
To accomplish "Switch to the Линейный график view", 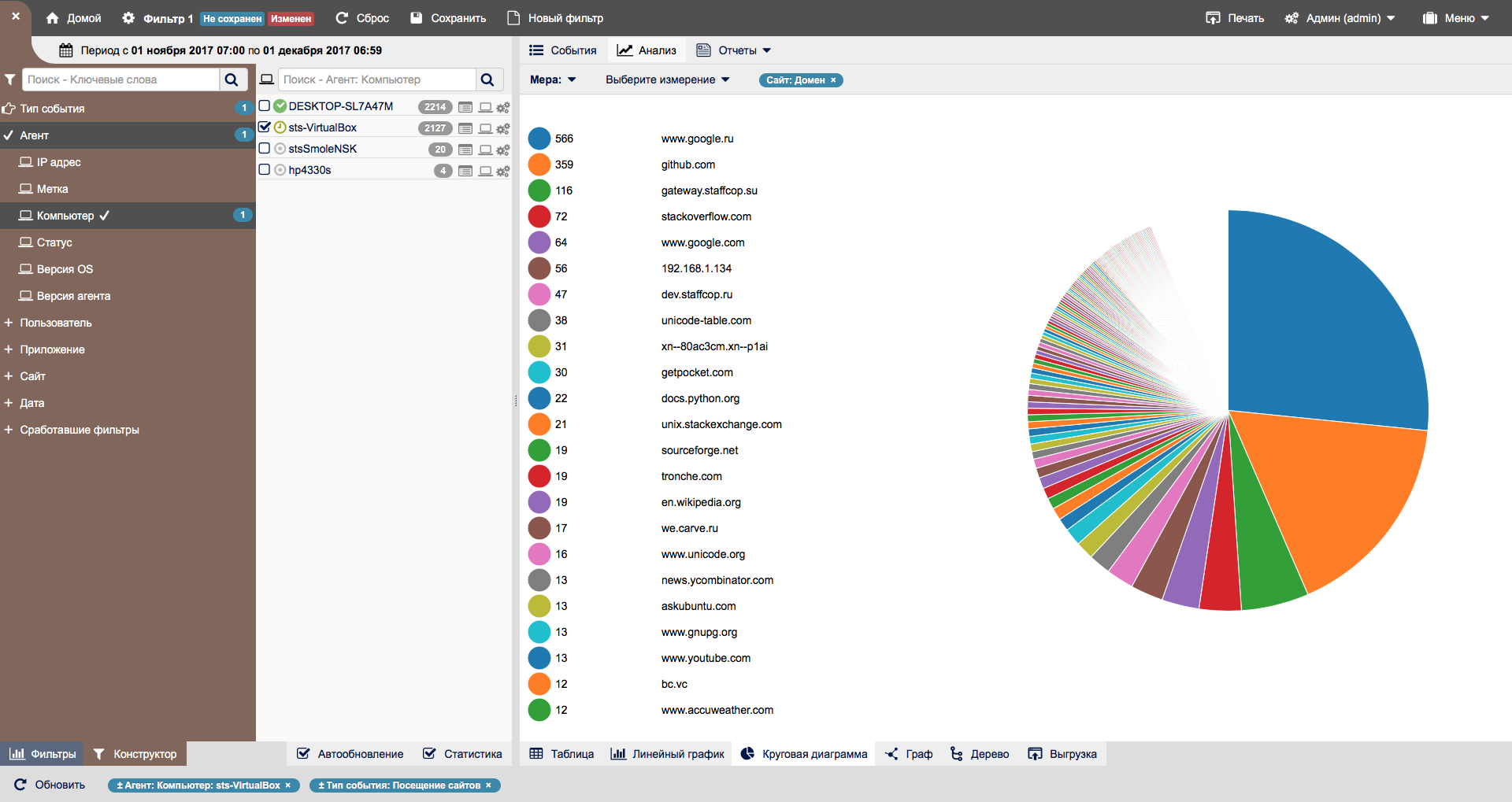I will 668,754.
